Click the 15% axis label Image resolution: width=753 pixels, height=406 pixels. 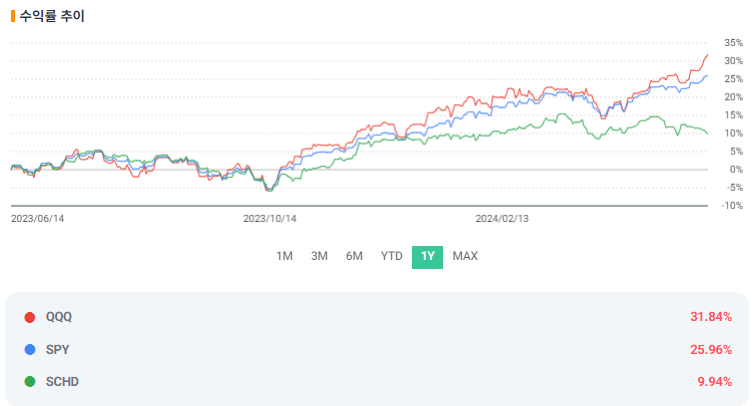click(733, 115)
